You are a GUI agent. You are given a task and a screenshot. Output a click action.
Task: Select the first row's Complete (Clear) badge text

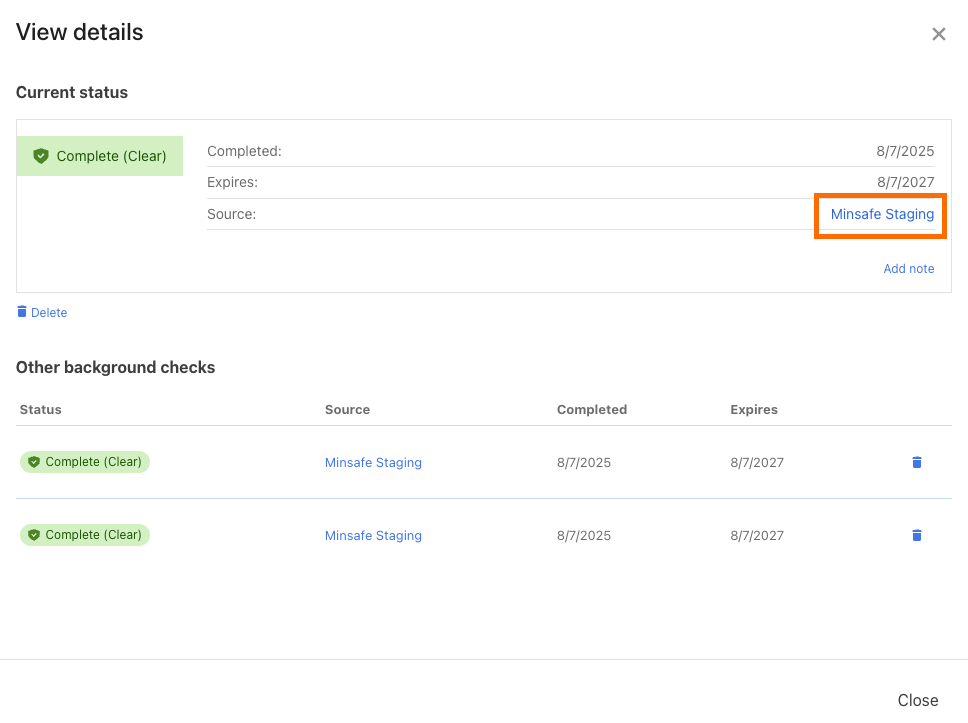[x=93, y=462]
